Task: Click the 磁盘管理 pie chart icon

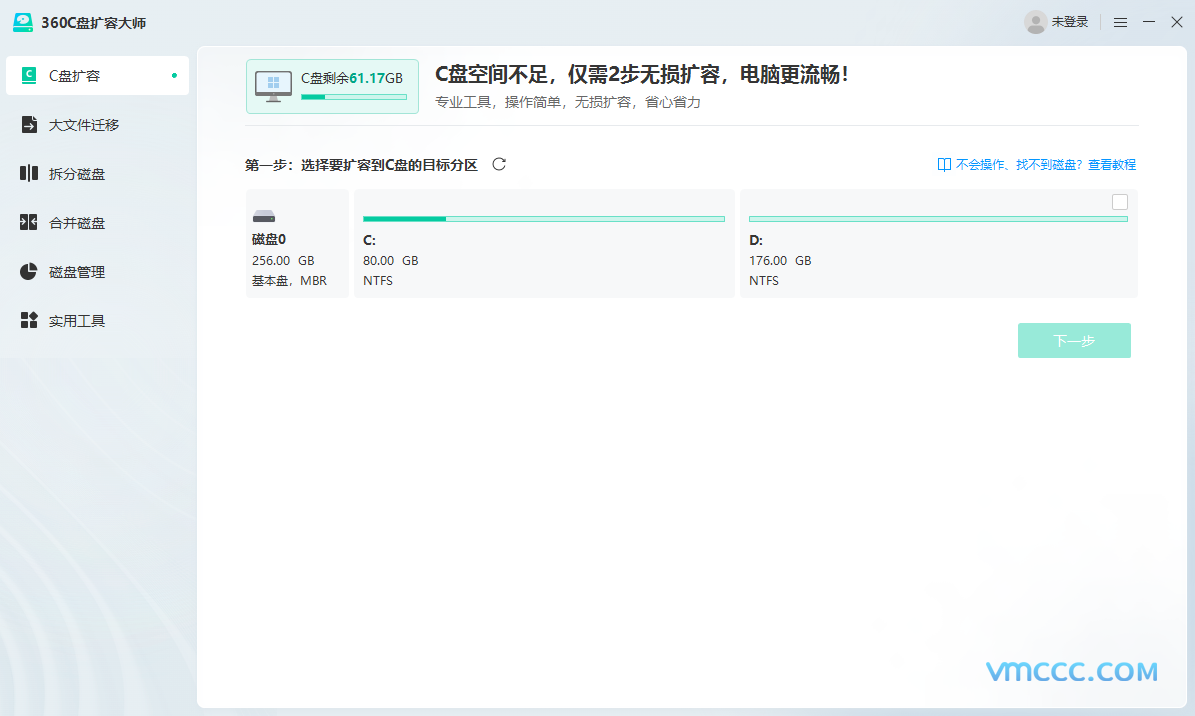Action: click(29, 272)
